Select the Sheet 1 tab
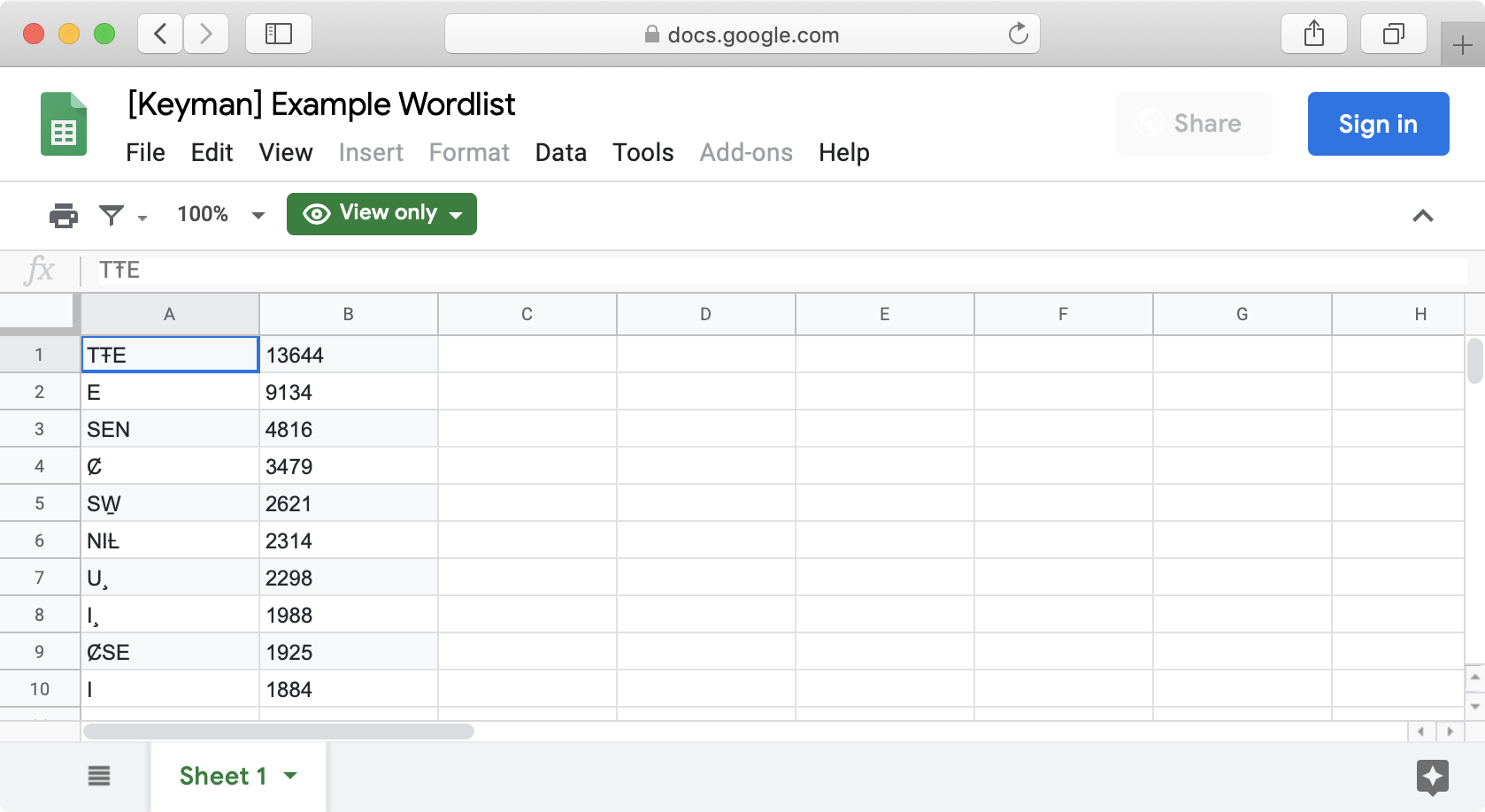The width and height of the screenshot is (1485, 812). 238,776
